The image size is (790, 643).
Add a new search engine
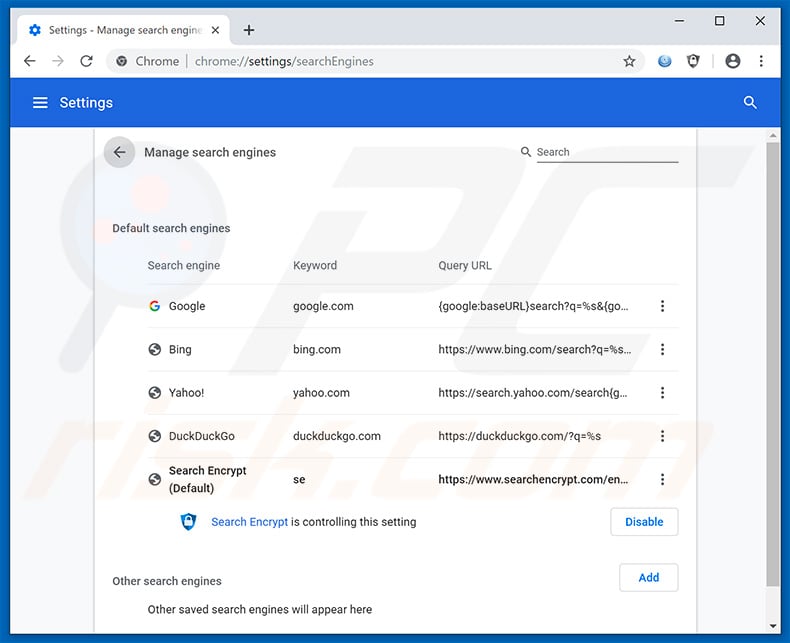[648, 577]
